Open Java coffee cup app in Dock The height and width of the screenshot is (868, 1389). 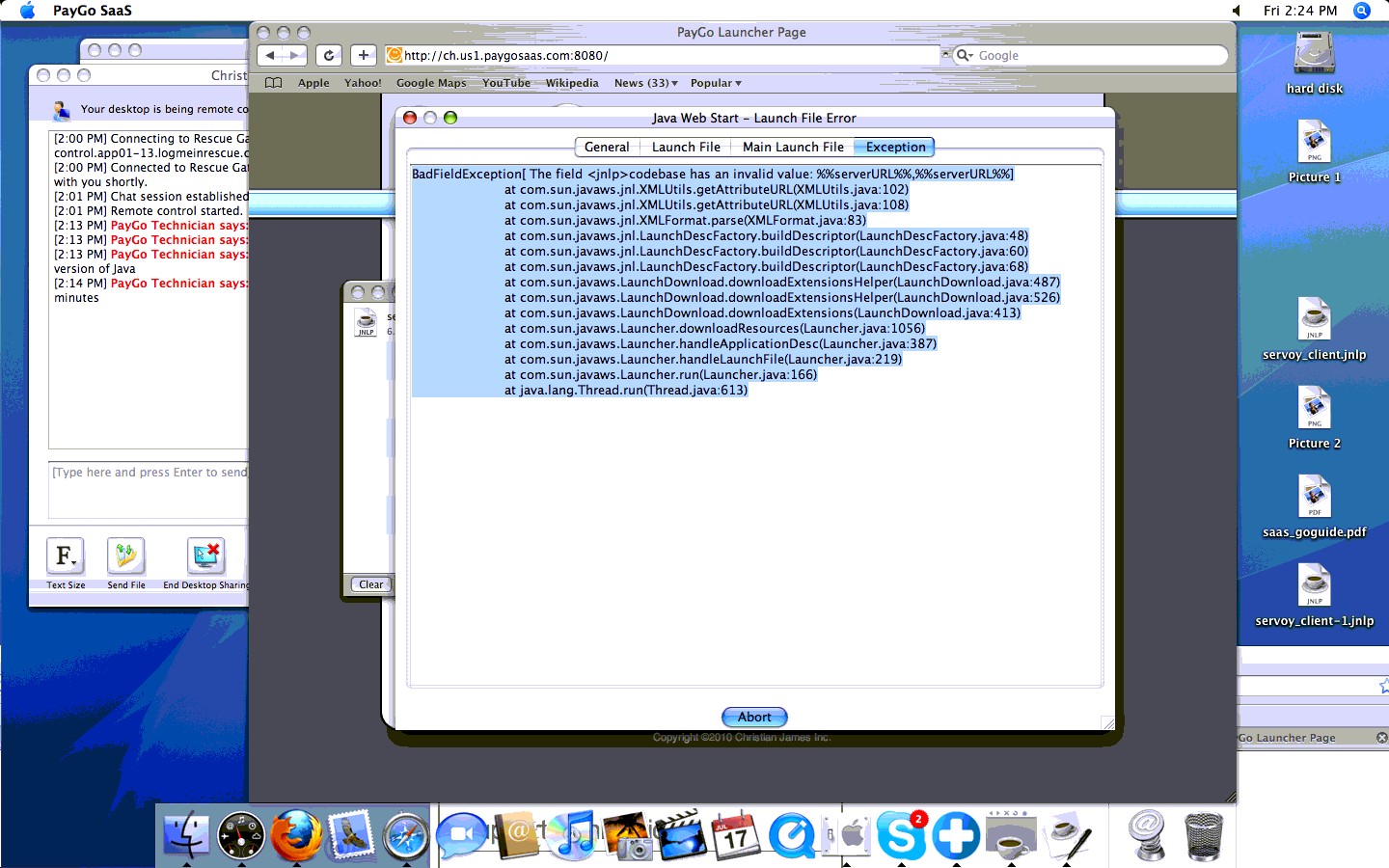click(x=1011, y=835)
